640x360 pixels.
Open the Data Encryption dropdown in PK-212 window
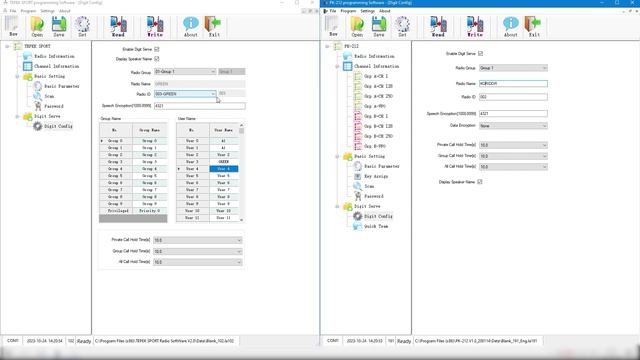[513, 126]
